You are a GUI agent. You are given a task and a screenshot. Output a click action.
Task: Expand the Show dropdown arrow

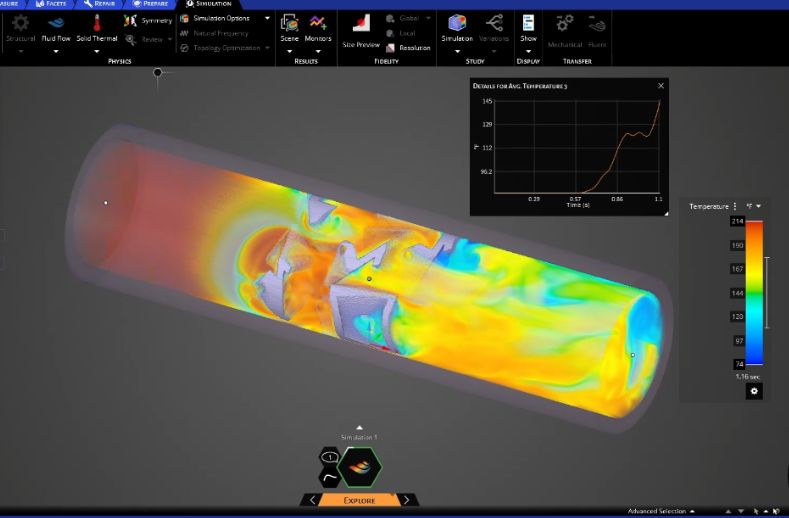click(x=528, y=51)
